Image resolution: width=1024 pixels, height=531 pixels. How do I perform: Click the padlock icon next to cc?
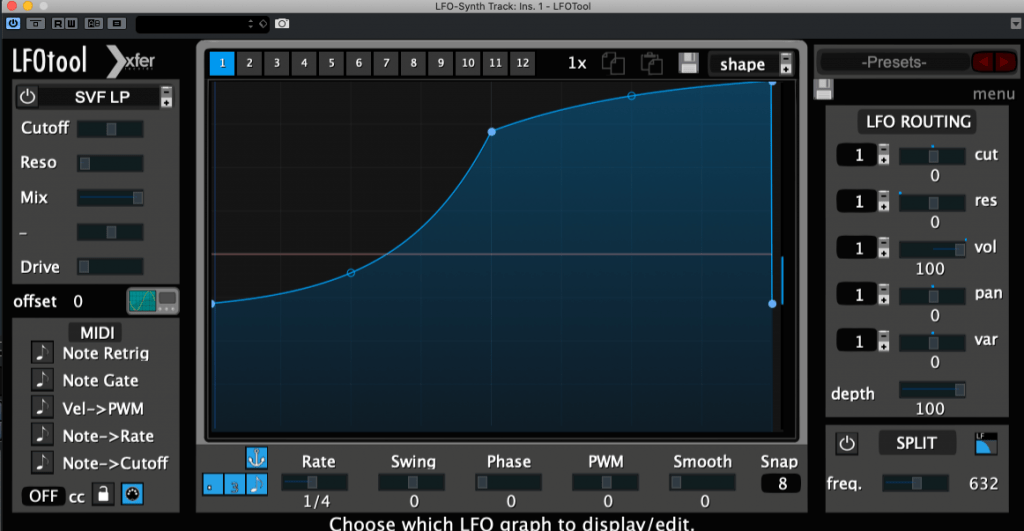point(103,494)
